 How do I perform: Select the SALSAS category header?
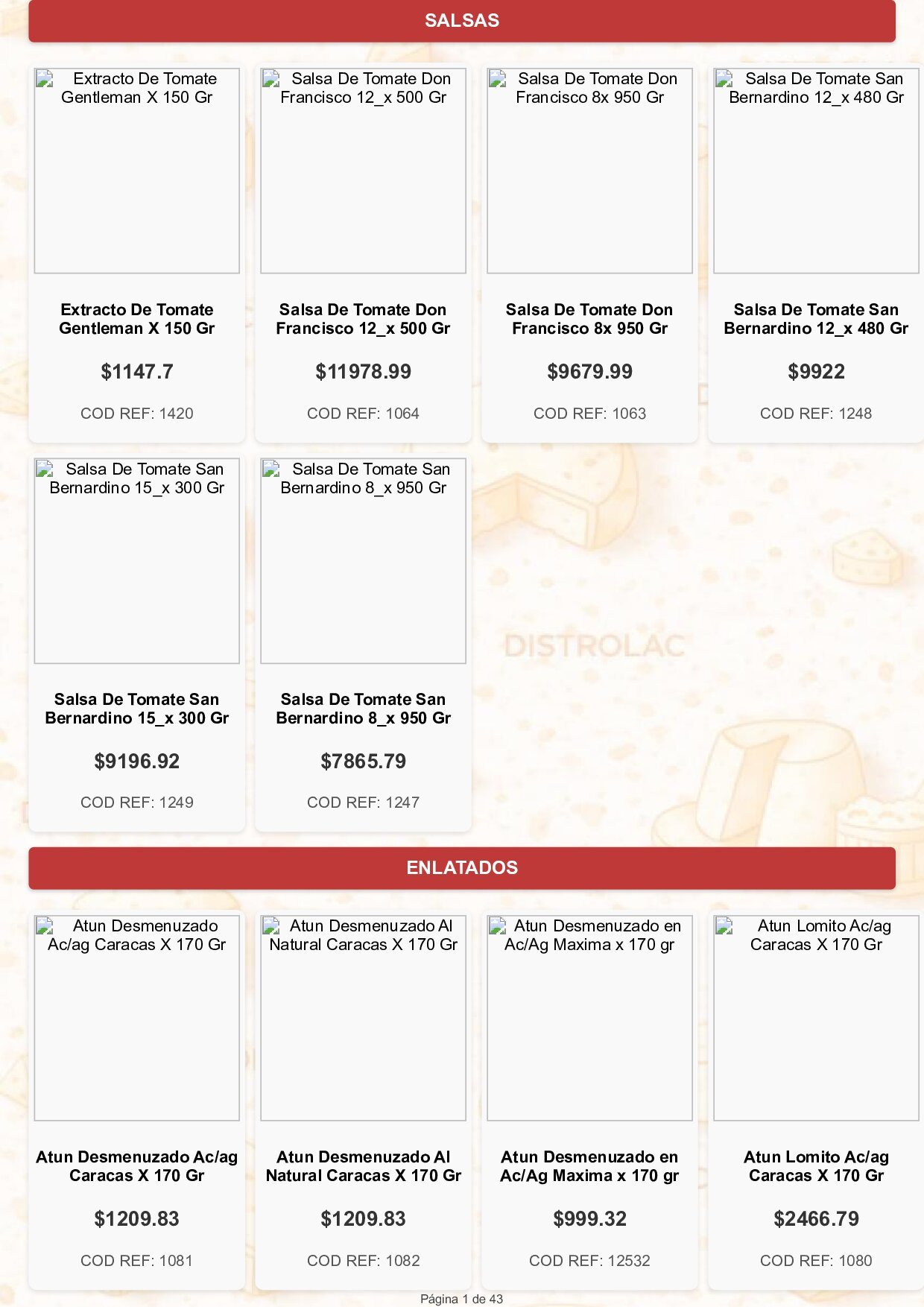point(462,21)
